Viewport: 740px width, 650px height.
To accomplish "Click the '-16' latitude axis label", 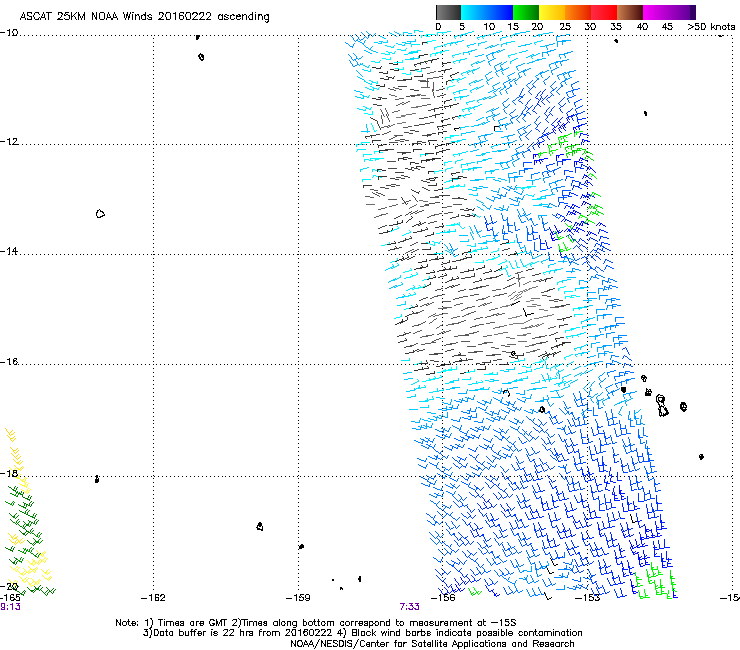I will point(9,362).
